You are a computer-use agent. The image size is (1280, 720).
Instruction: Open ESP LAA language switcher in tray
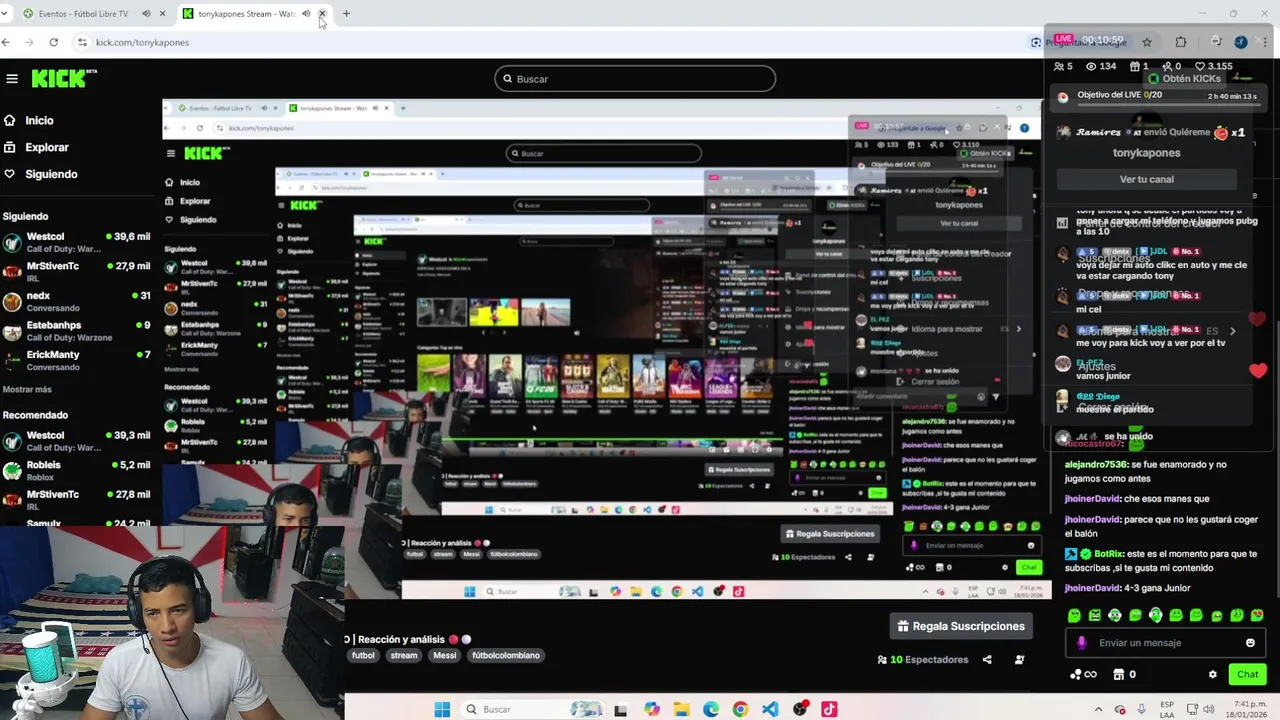[x=1167, y=709]
